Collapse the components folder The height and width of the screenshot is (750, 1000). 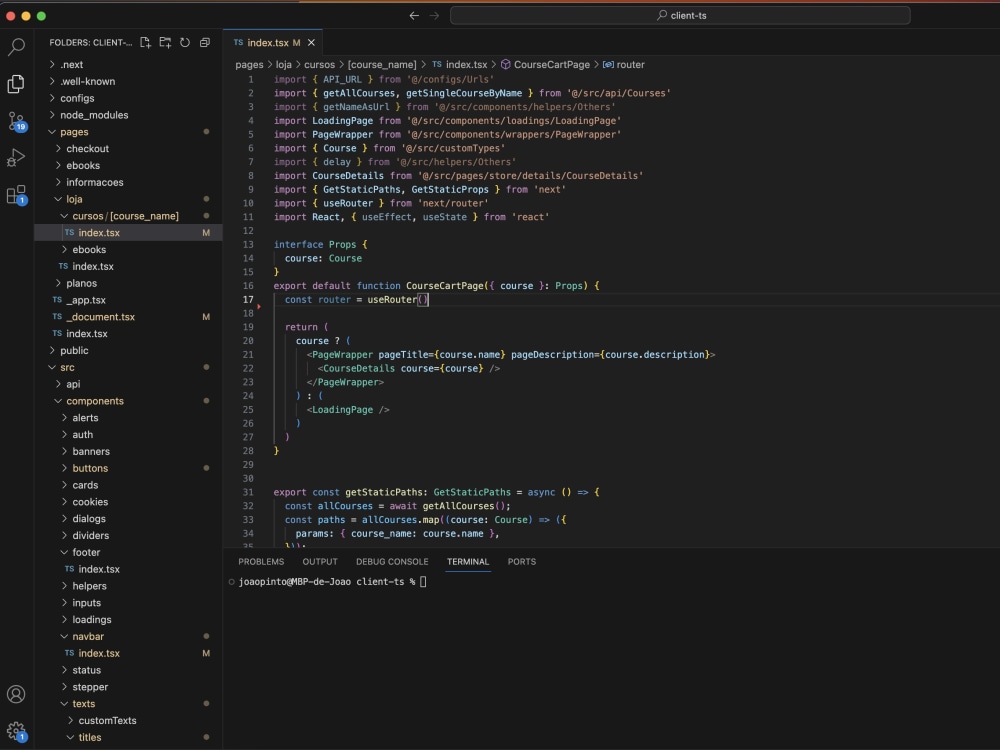coord(95,401)
